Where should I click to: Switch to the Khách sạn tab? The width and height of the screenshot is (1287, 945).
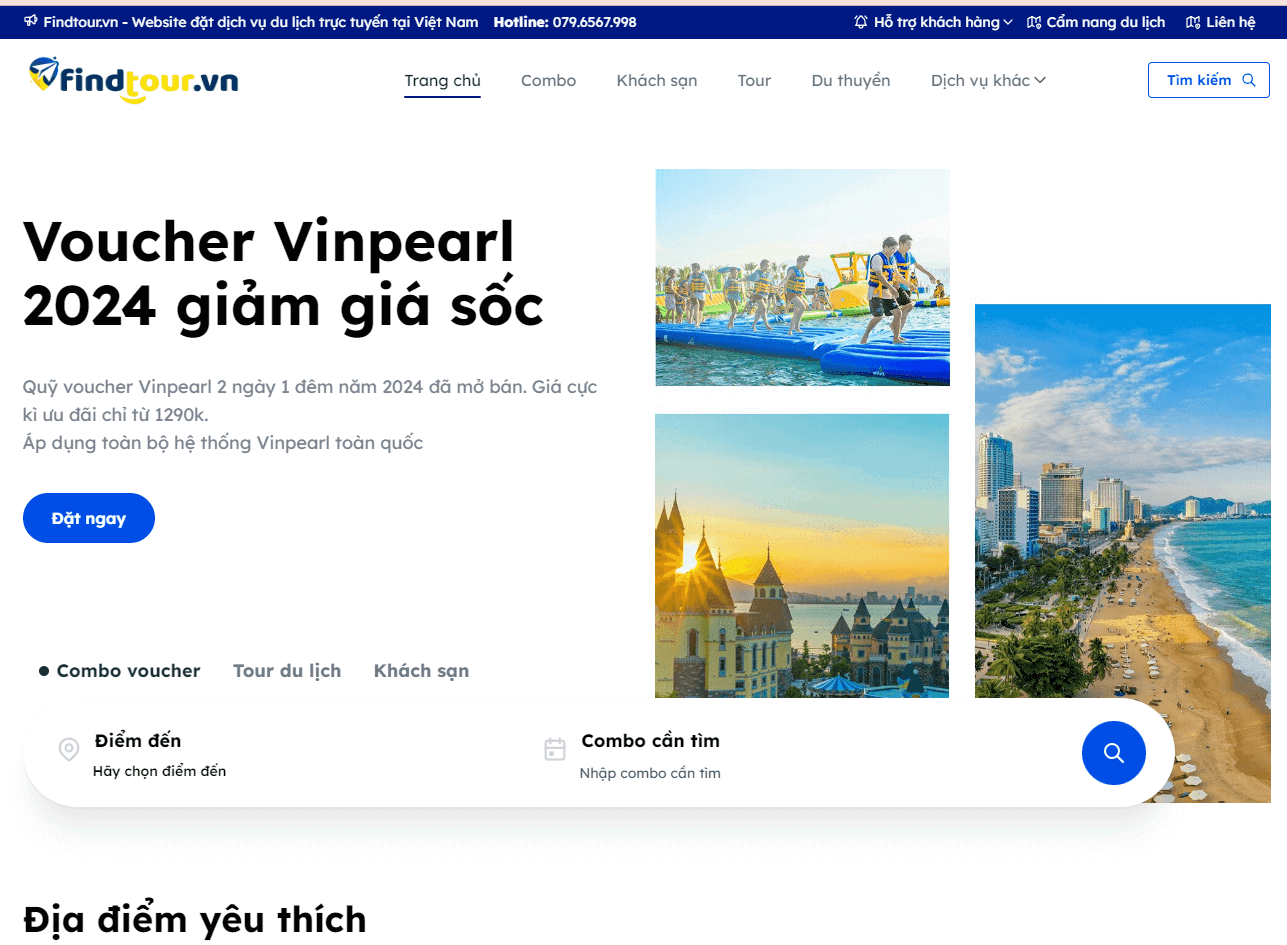421,671
